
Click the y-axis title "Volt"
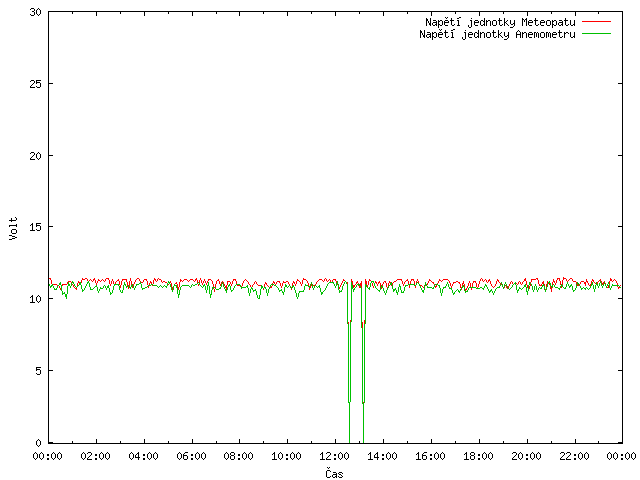(13, 229)
